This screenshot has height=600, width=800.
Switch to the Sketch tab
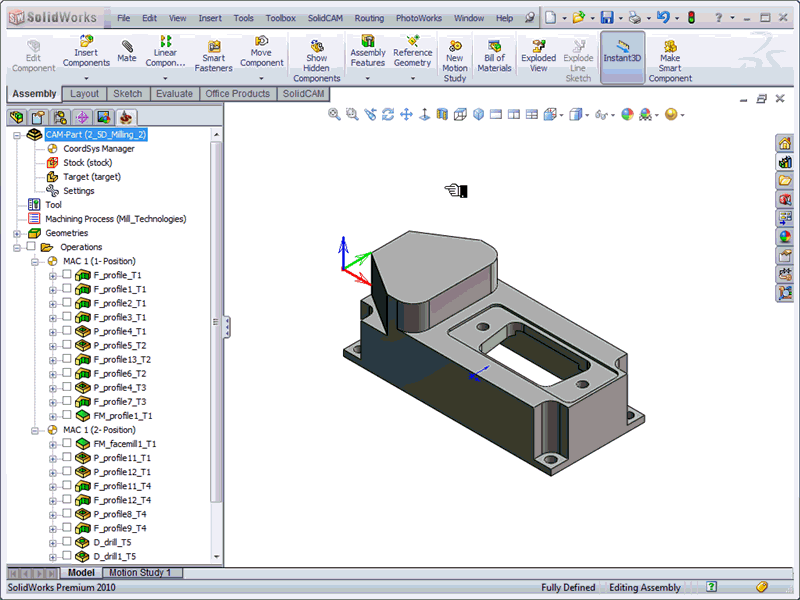[x=128, y=94]
